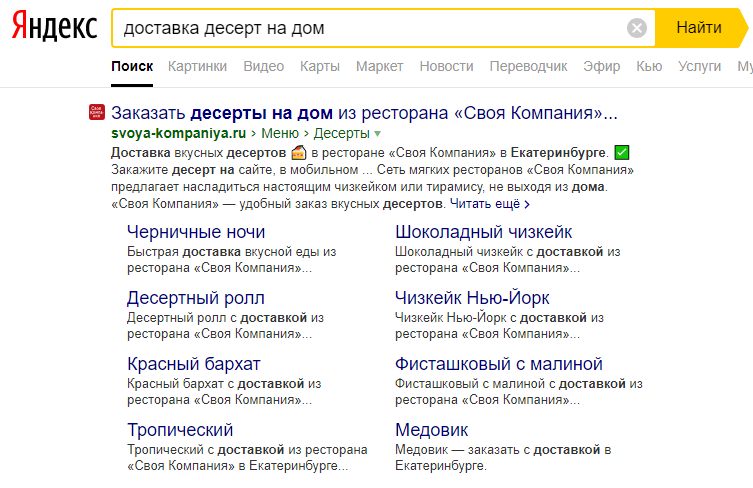Open the Фисташковый с малиной sitelink
The height and width of the screenshot is (488, 753).
(x=499, y=364)
